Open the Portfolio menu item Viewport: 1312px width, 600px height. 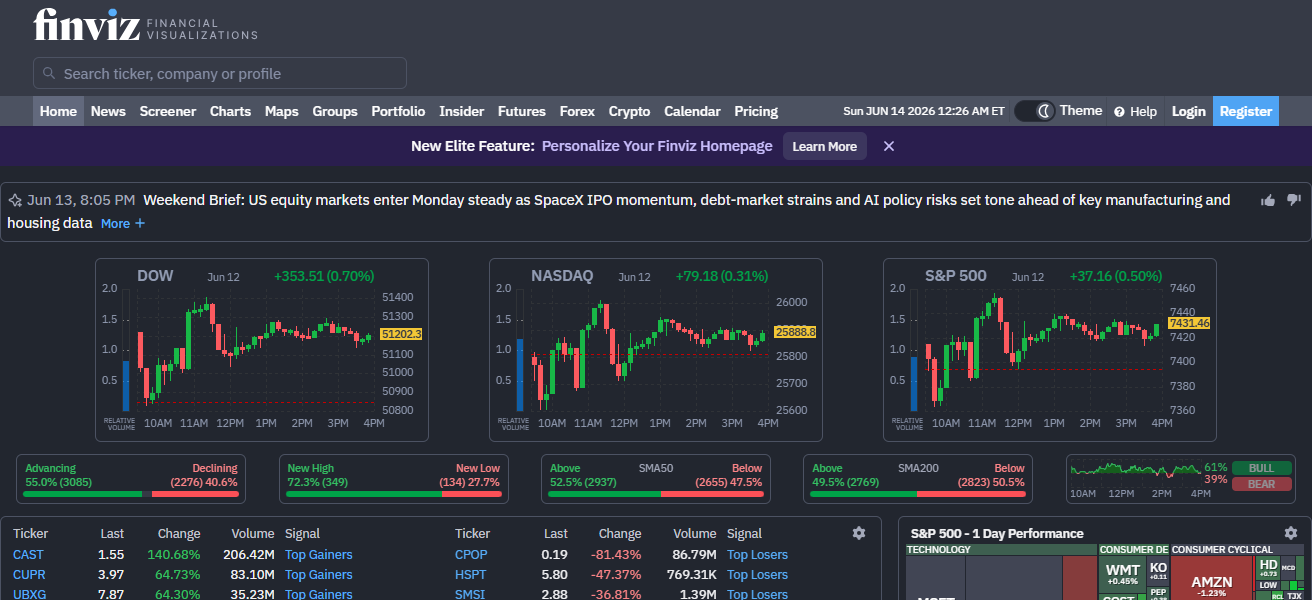tap(398, 111)
